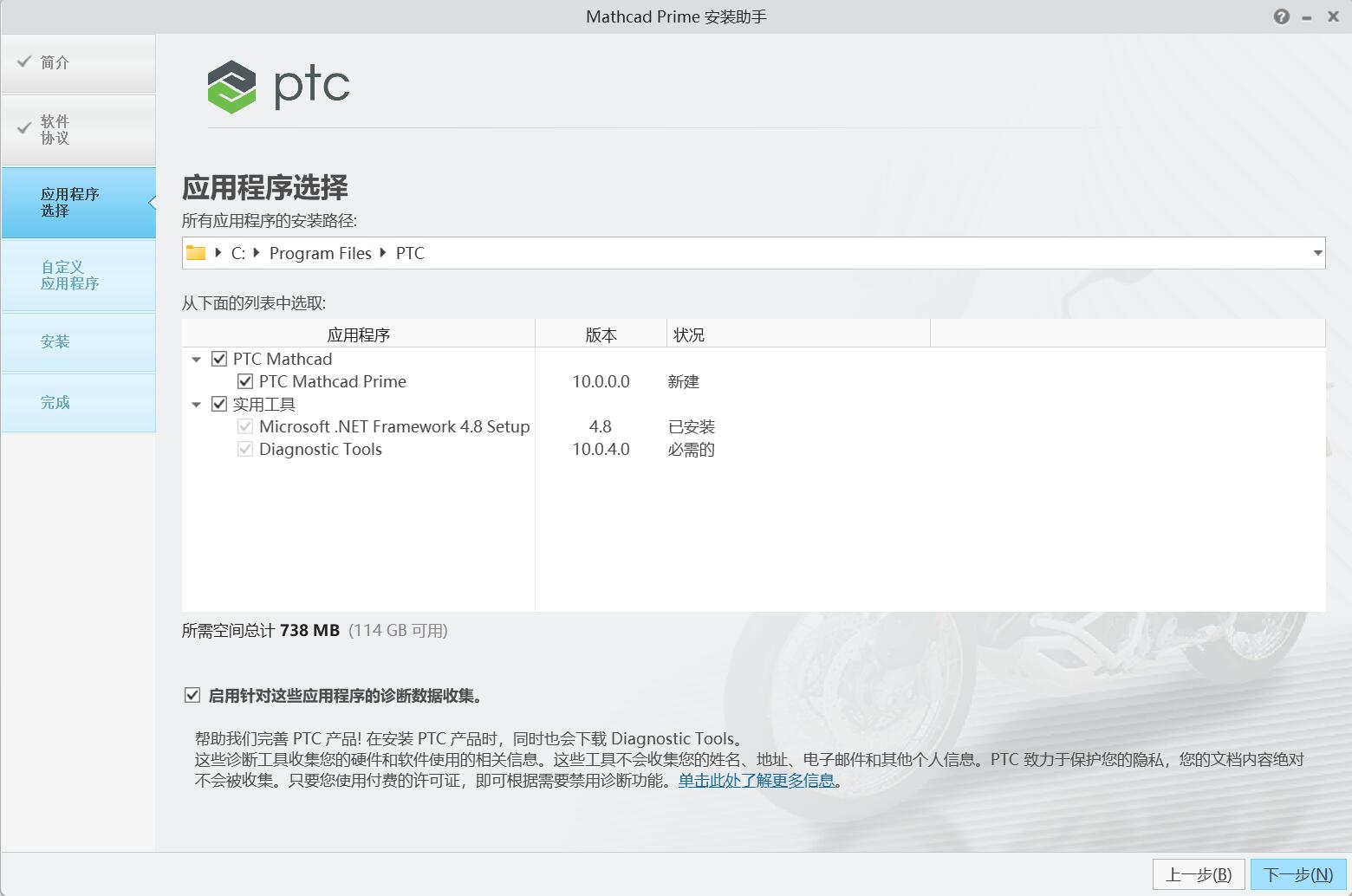Image resolution: width=1352 pixels, height=896 pixels.
Task: Click the 上一步(B) button
Action: 1199,874
